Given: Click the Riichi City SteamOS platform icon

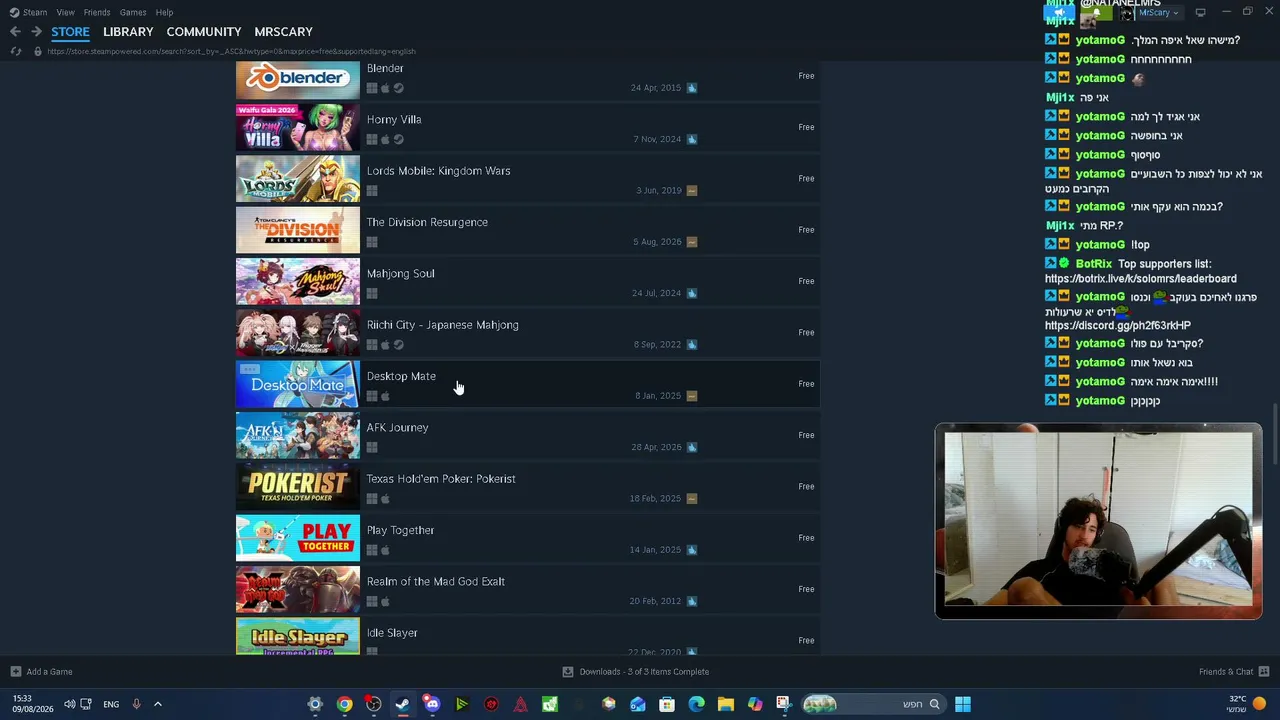Looking at the screenshot, I should 398,345.
